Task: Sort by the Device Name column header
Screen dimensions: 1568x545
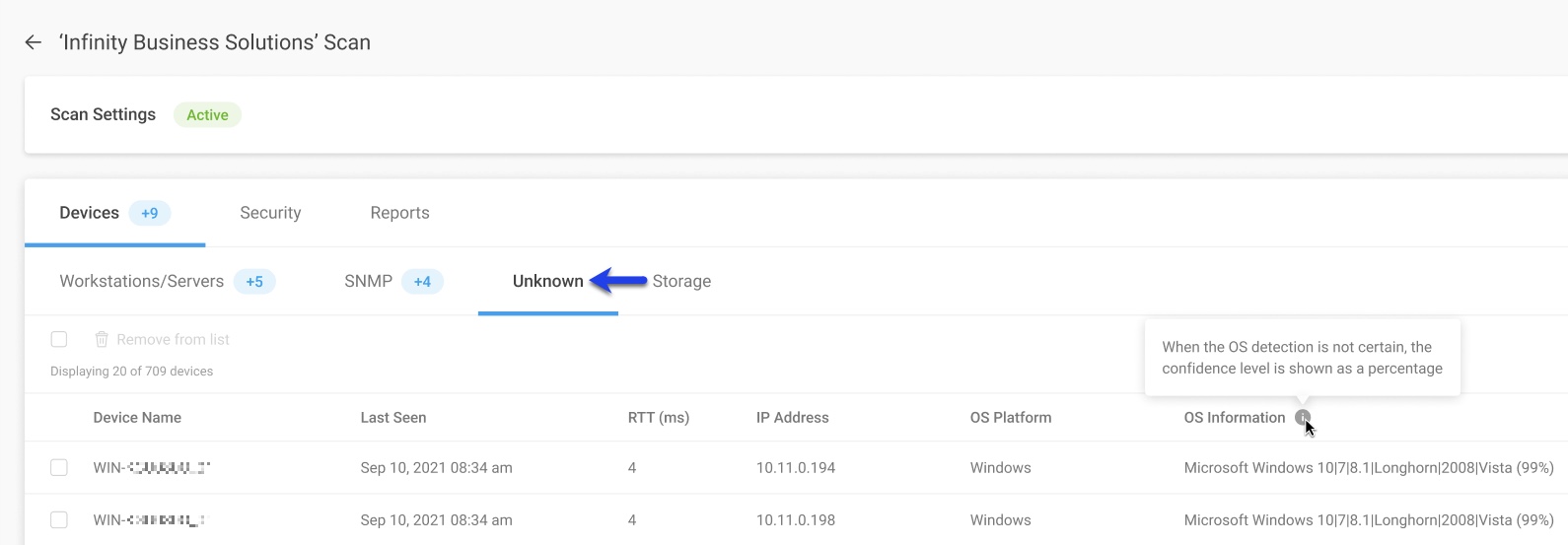Action: 137,418
